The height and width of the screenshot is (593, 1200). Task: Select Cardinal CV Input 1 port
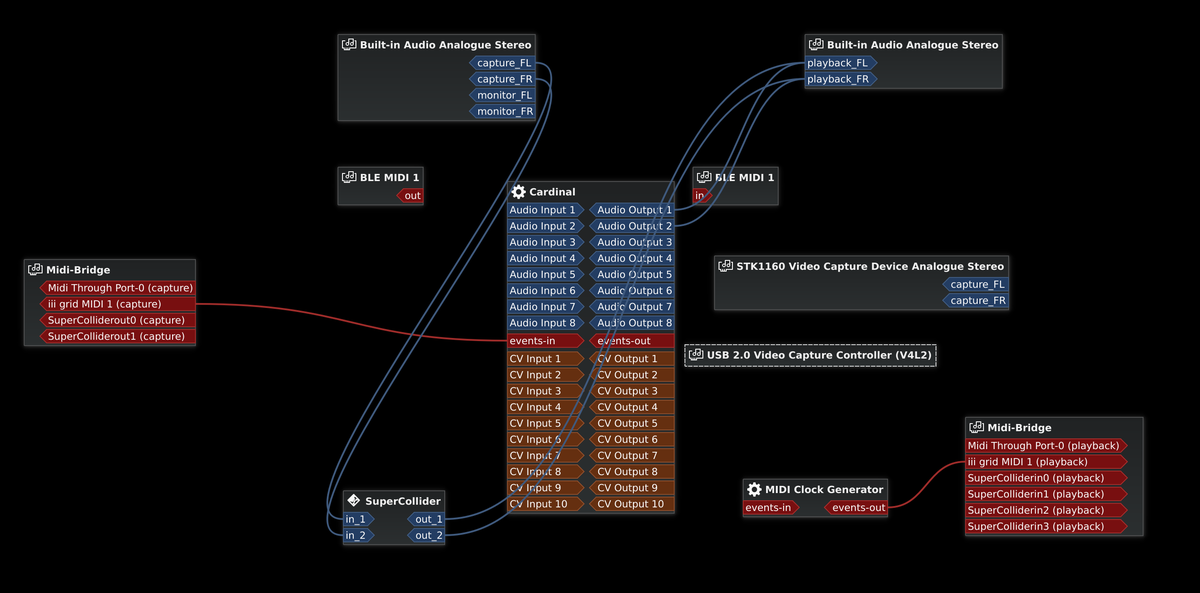tap(546, 358)
